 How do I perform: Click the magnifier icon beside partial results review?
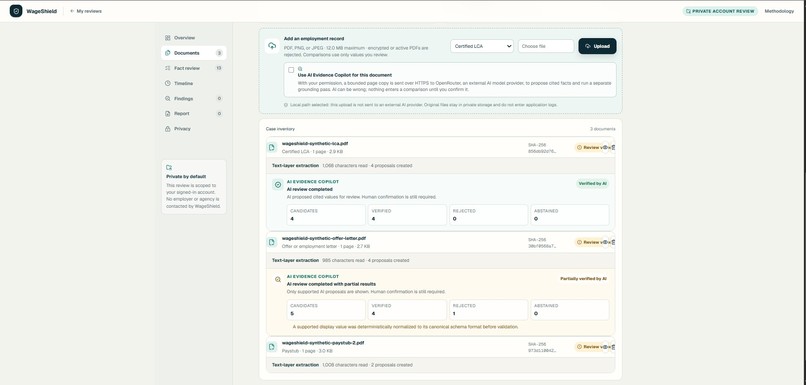(x=278, y=280)
